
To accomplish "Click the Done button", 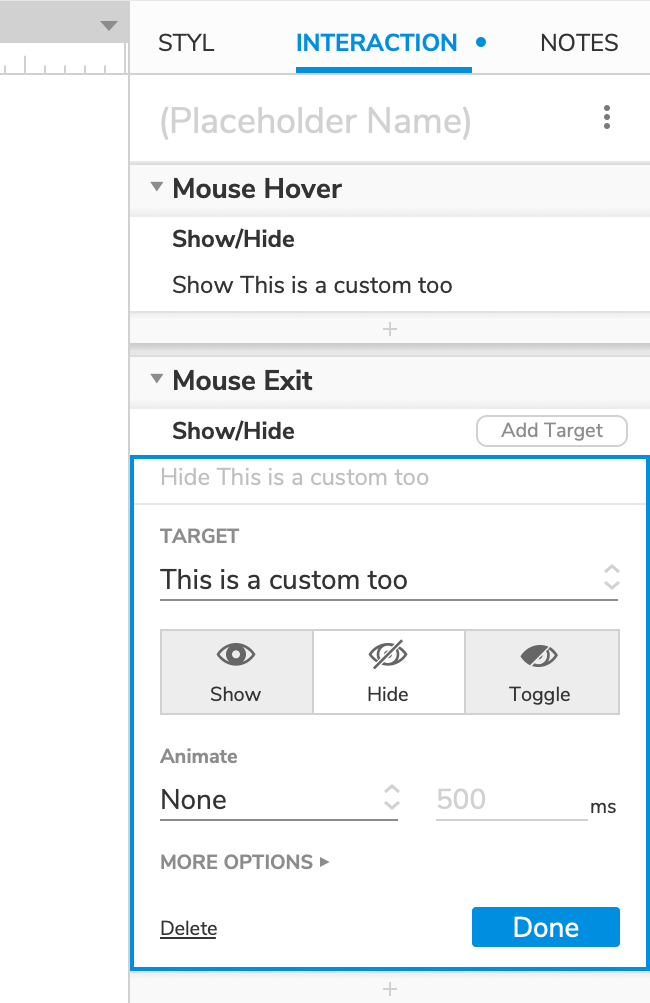I will point(545,927).
